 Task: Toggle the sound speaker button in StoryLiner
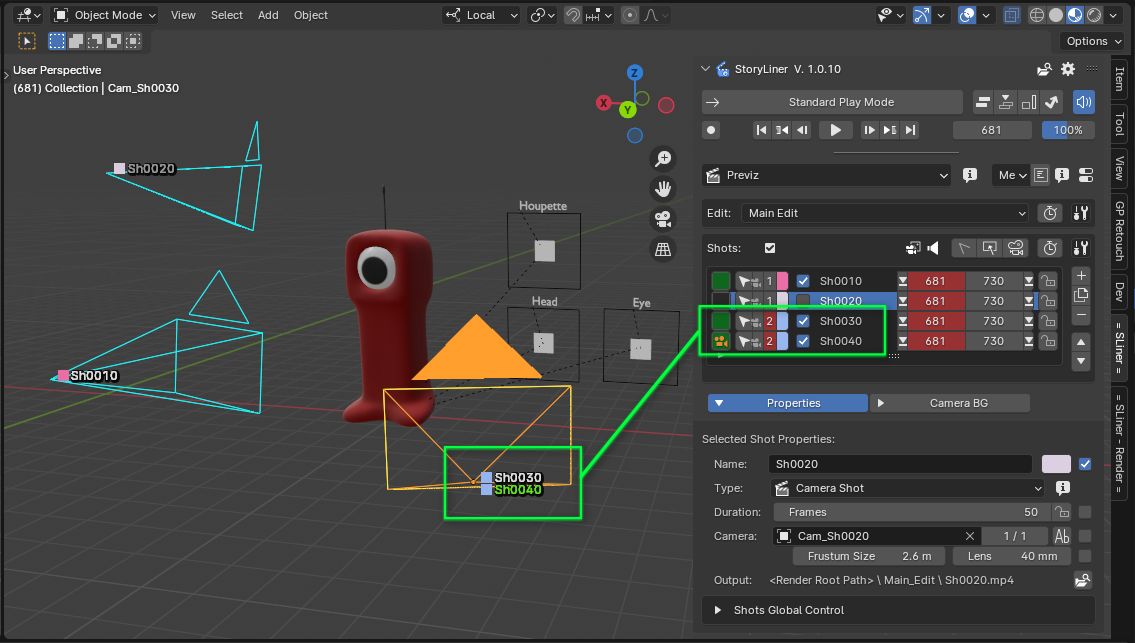(1083, 102)
